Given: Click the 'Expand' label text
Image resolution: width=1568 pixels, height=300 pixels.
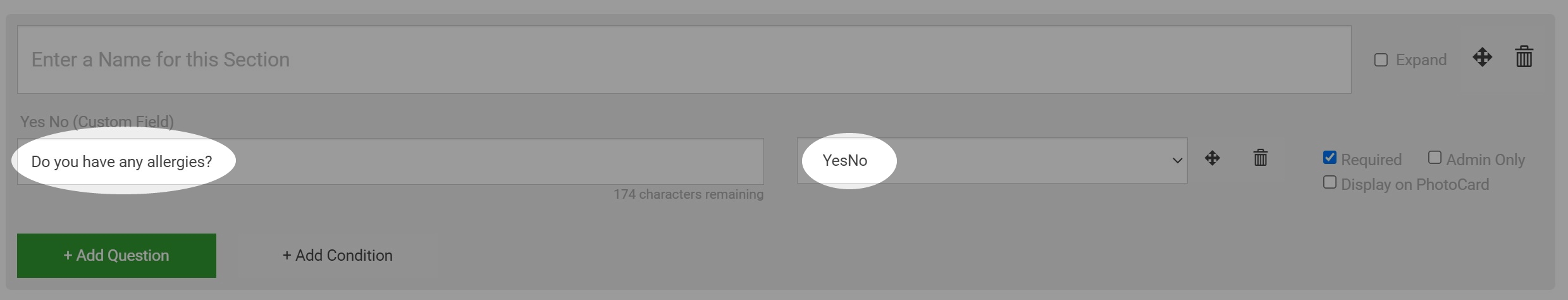Looking at the screenshot, I should tap(1421, 60).
